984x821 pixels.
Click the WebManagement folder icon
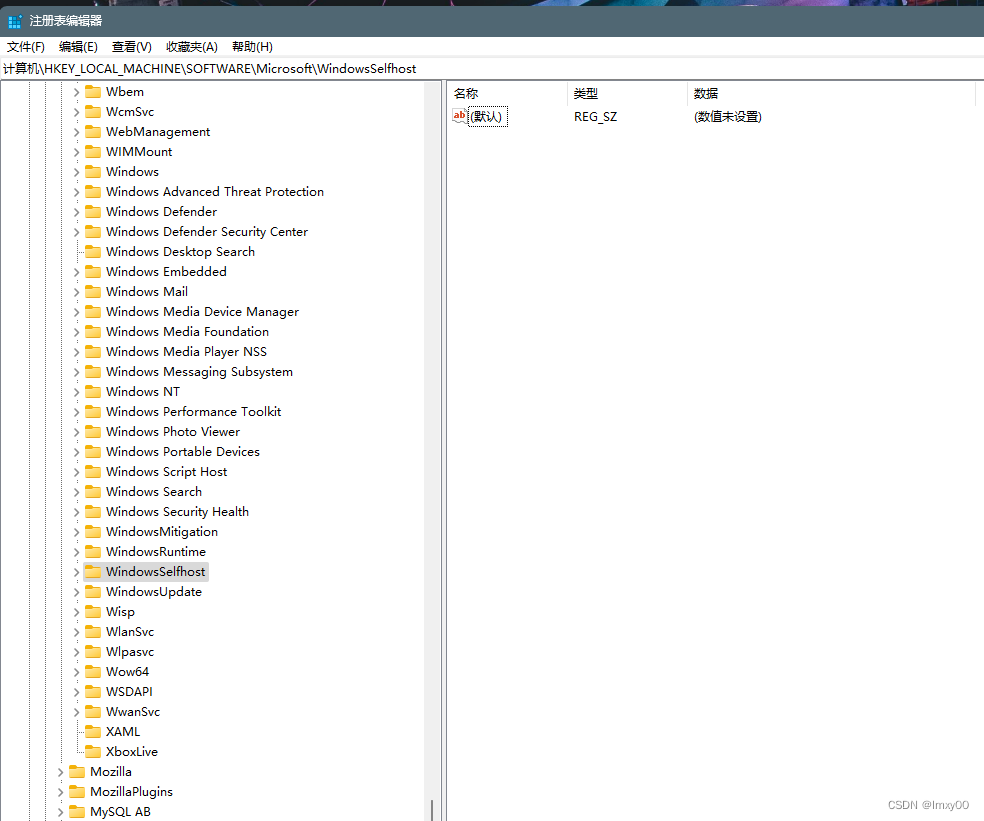pyautogui.click(x=93, y=132)
